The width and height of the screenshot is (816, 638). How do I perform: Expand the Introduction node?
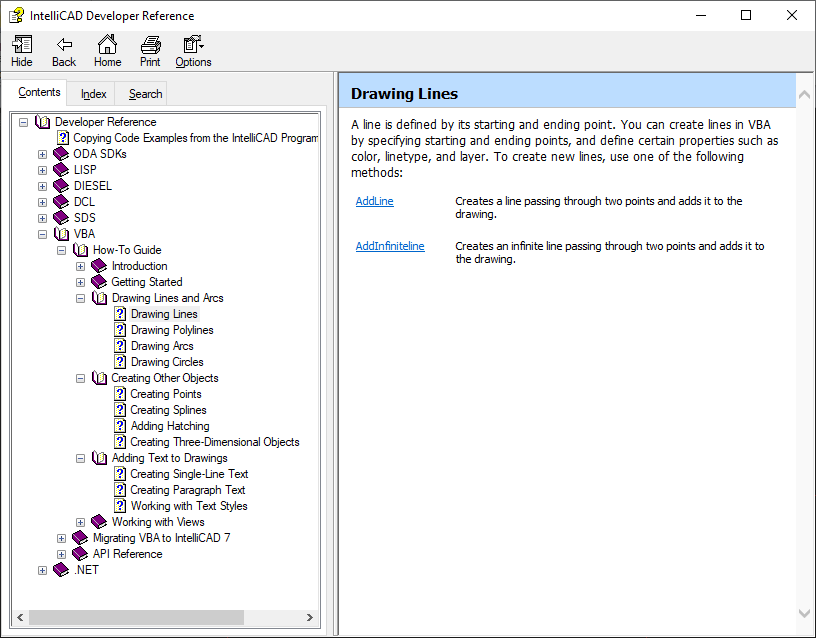point(81,266)
